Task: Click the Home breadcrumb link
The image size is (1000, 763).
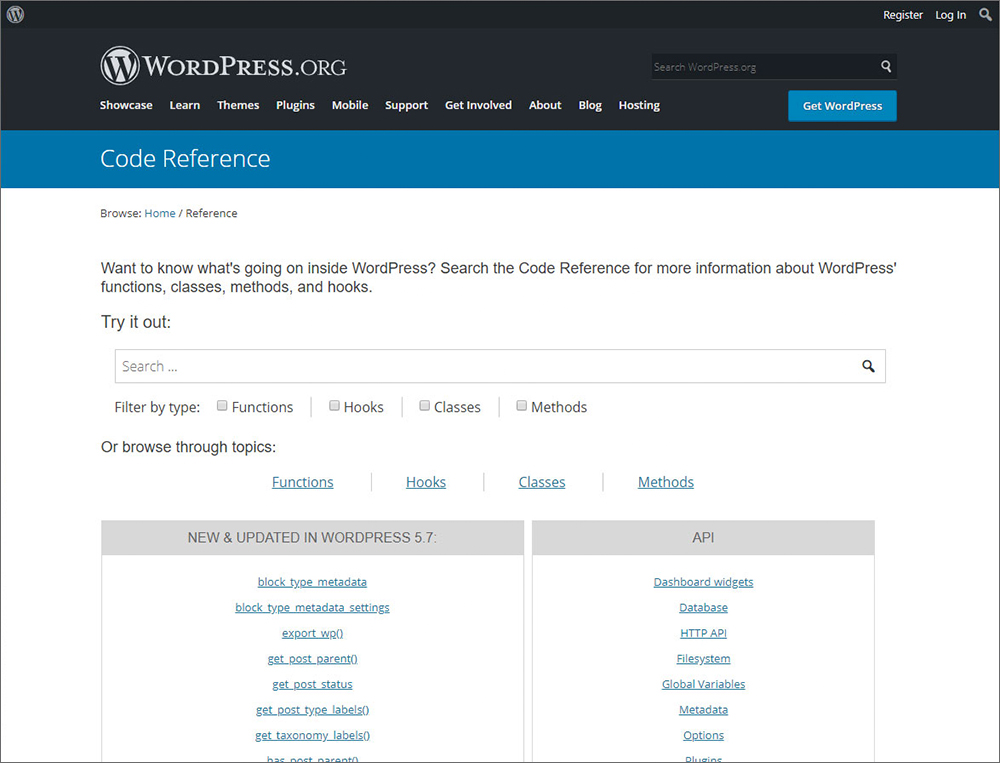Action: tap(159, 213)
